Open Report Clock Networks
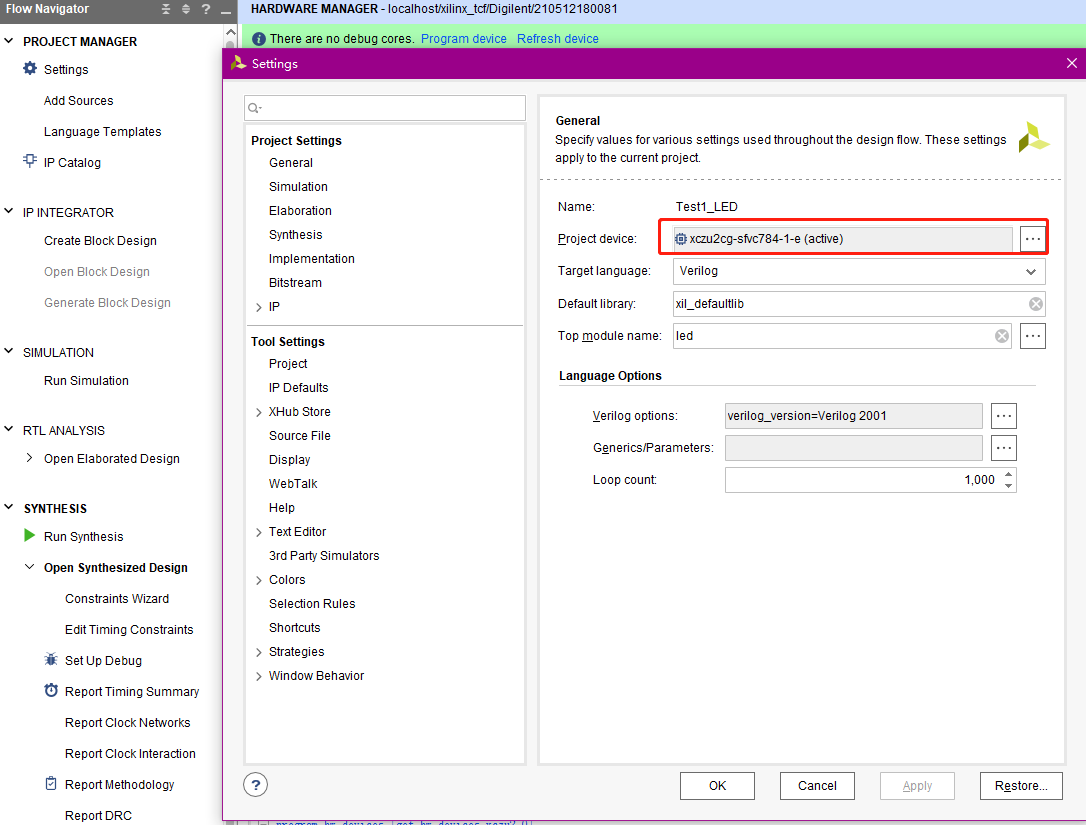The width and height of the screenshot is (1086, 825). pos(127,722)
